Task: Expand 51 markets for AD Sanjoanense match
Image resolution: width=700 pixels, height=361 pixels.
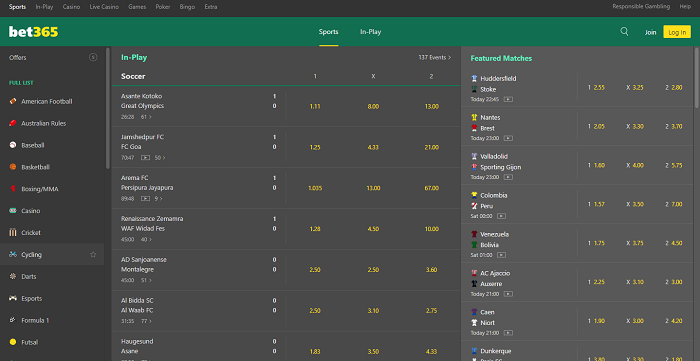Action: tap(146, 280)
